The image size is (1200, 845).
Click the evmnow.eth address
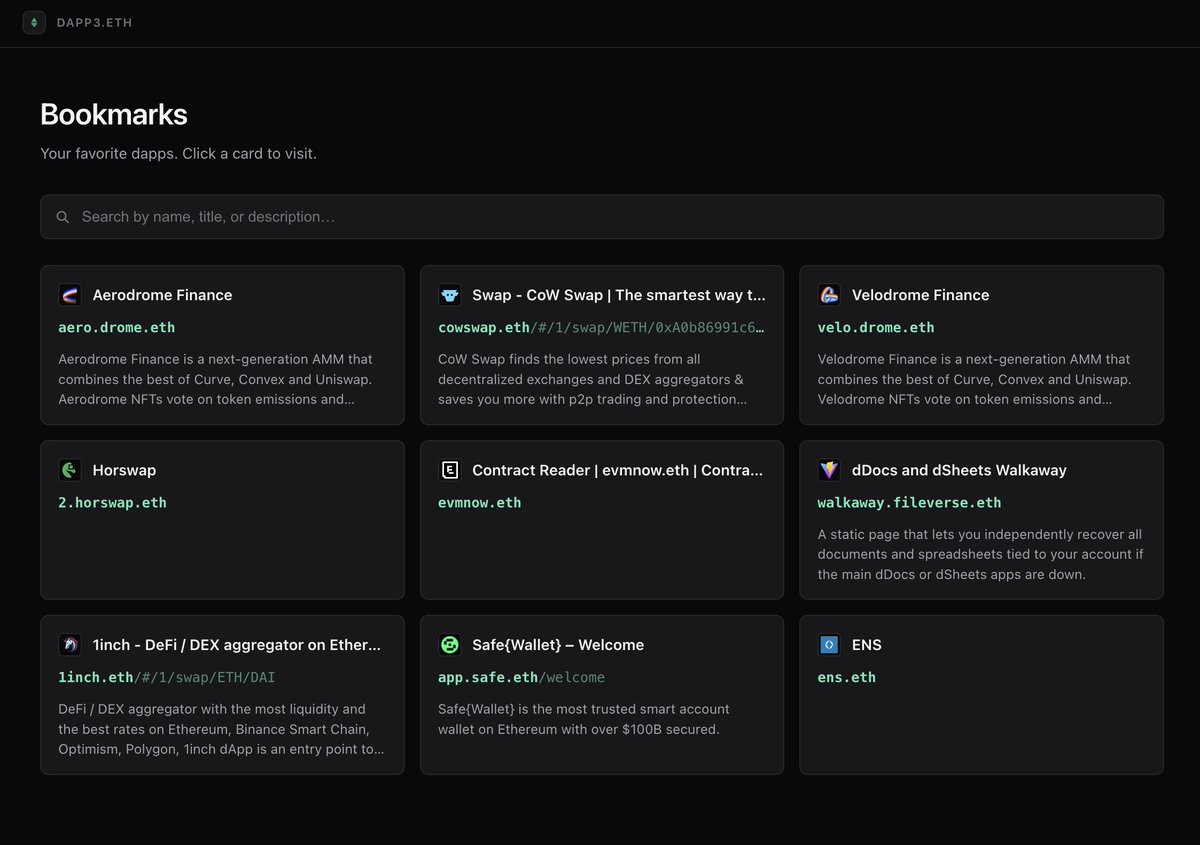pyautogui.click(x=480, y=502)
